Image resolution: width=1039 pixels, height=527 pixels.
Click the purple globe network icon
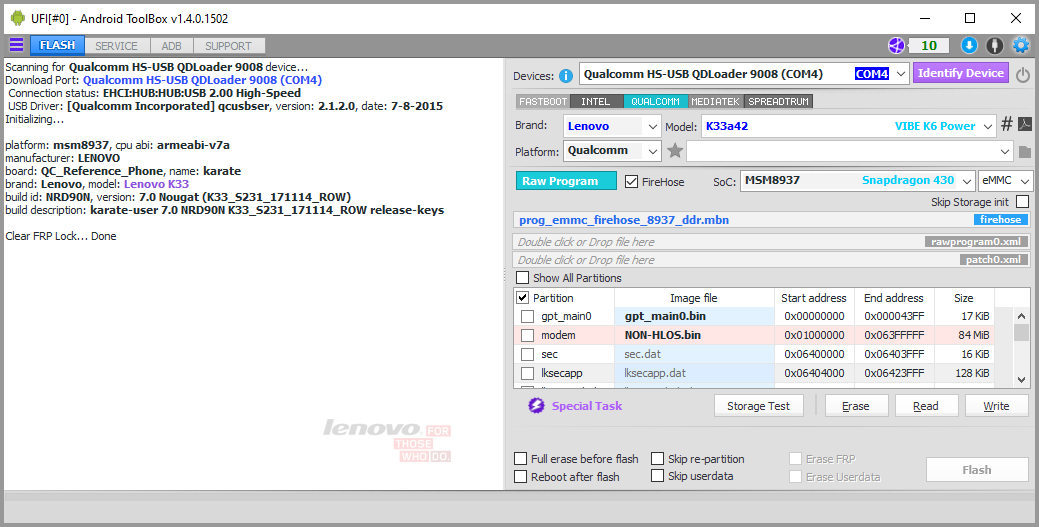896,45
